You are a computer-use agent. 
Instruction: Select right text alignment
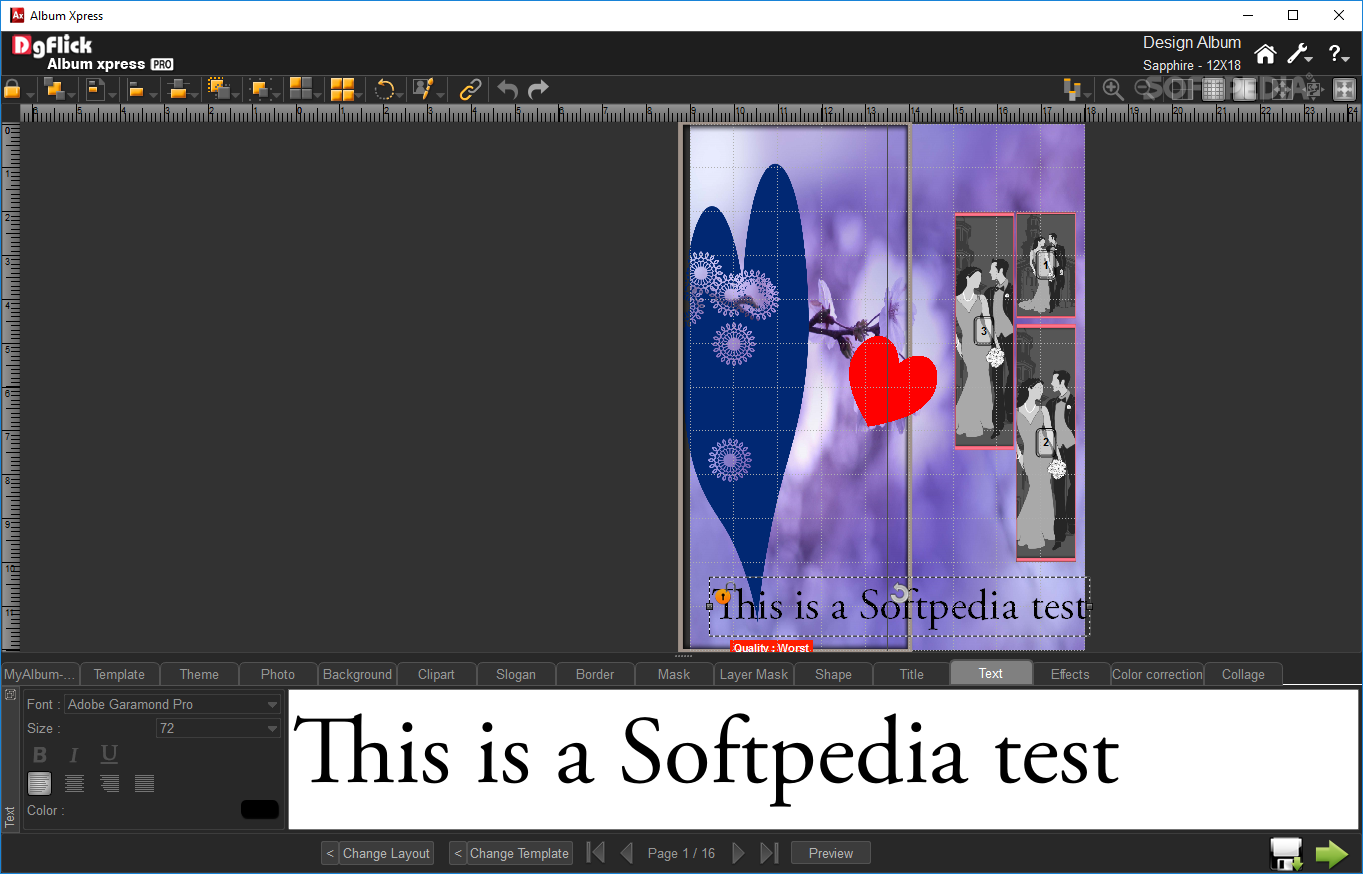point(109,783)
